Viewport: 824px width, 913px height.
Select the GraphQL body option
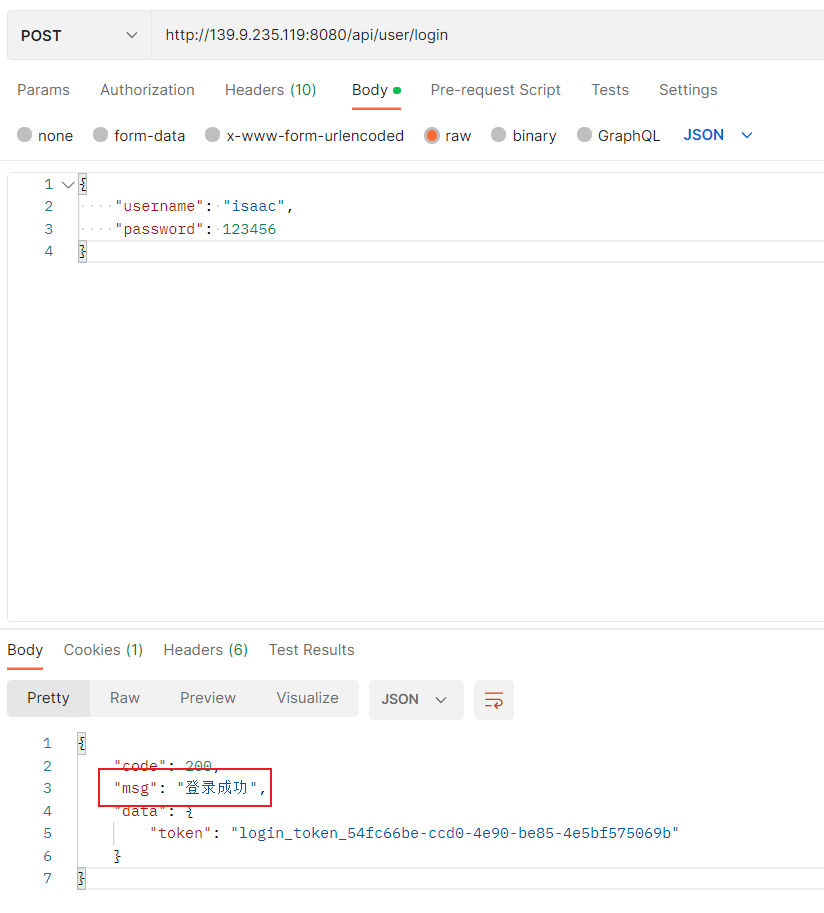pyautogui.click(x=585, y=135)
